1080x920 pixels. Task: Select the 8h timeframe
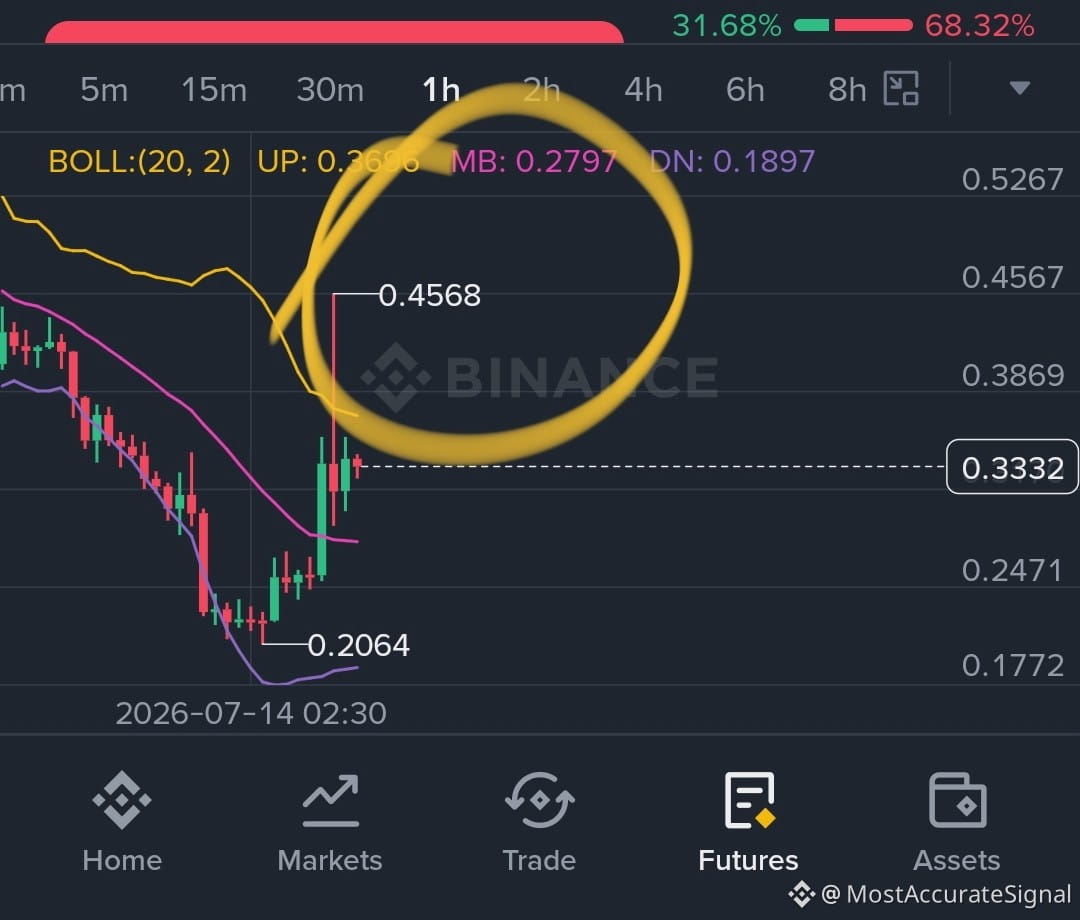point(847,90)
